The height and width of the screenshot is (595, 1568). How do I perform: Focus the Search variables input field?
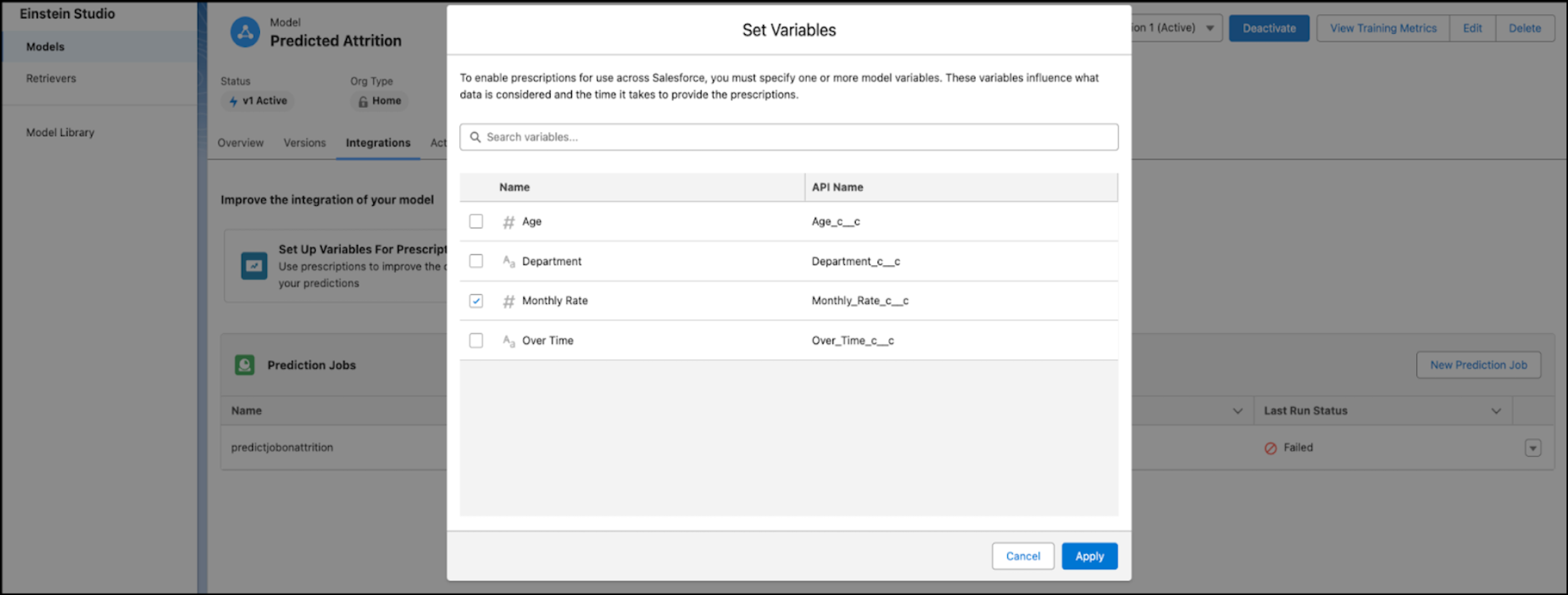click(789, 137)
